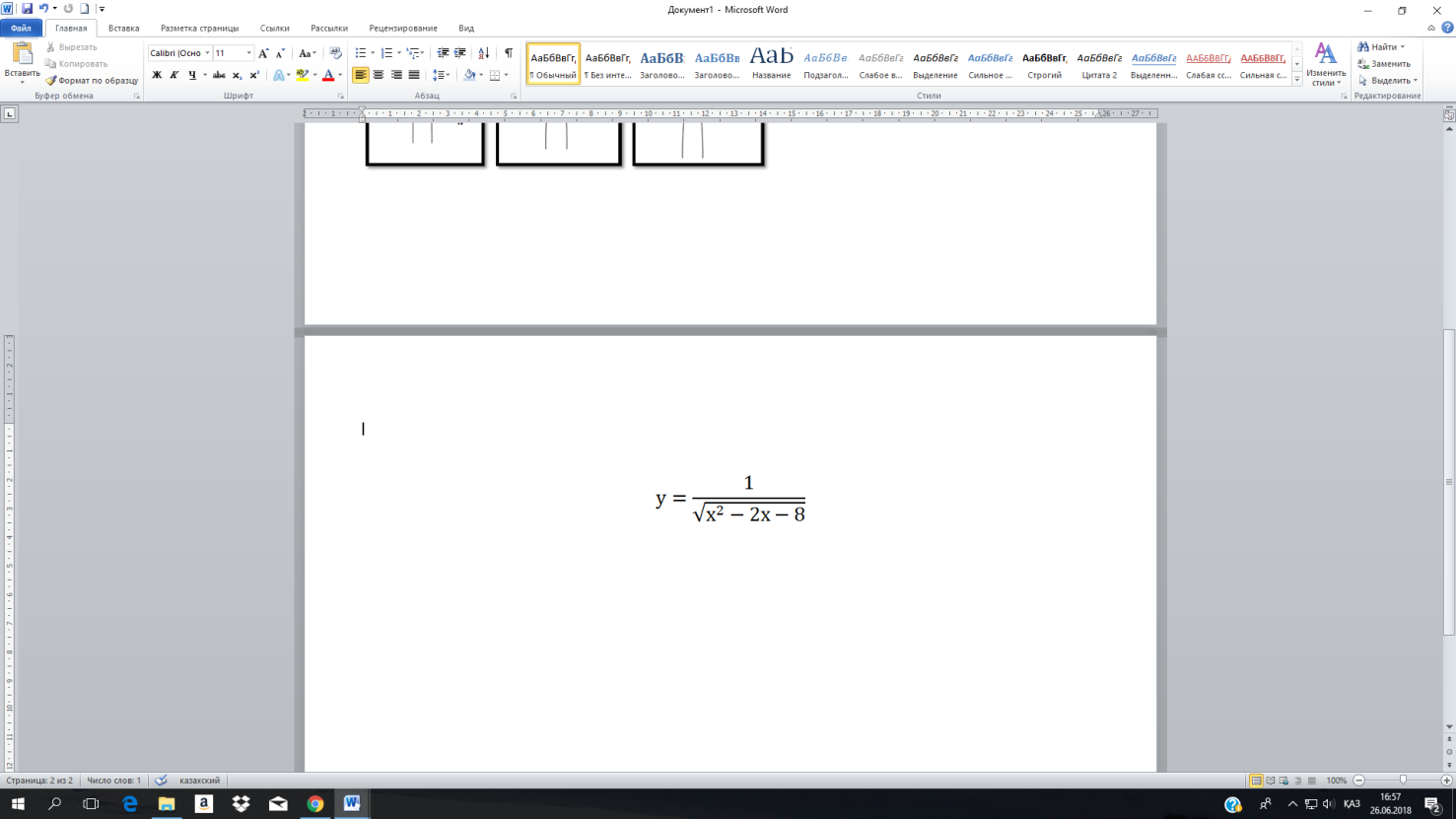Image resolution: width=1456 pixels, height=819 pixels.
Task: Shrink font size with the small A icon
Action: coord(281,53)
